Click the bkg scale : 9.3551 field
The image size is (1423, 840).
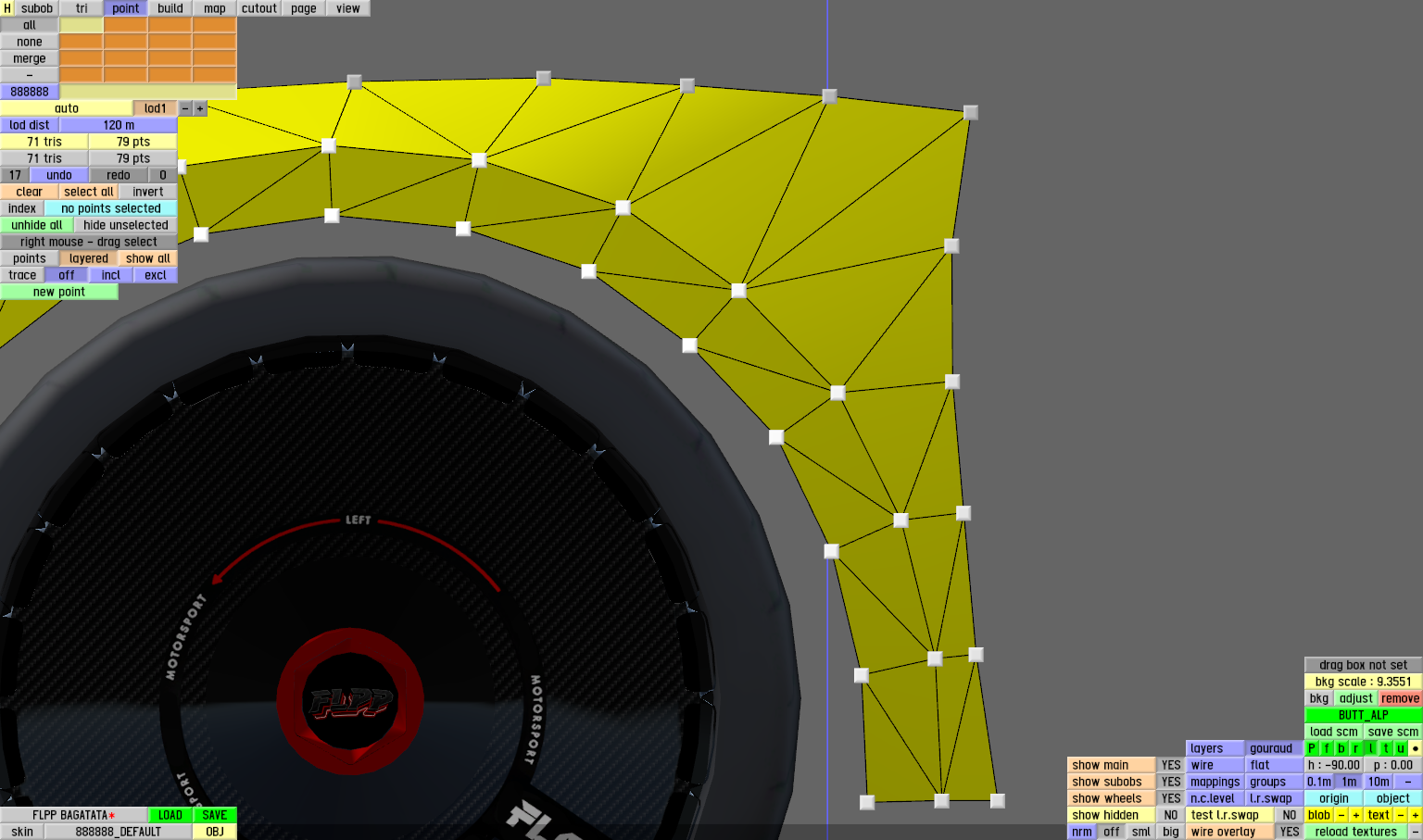pos(1364,682)
